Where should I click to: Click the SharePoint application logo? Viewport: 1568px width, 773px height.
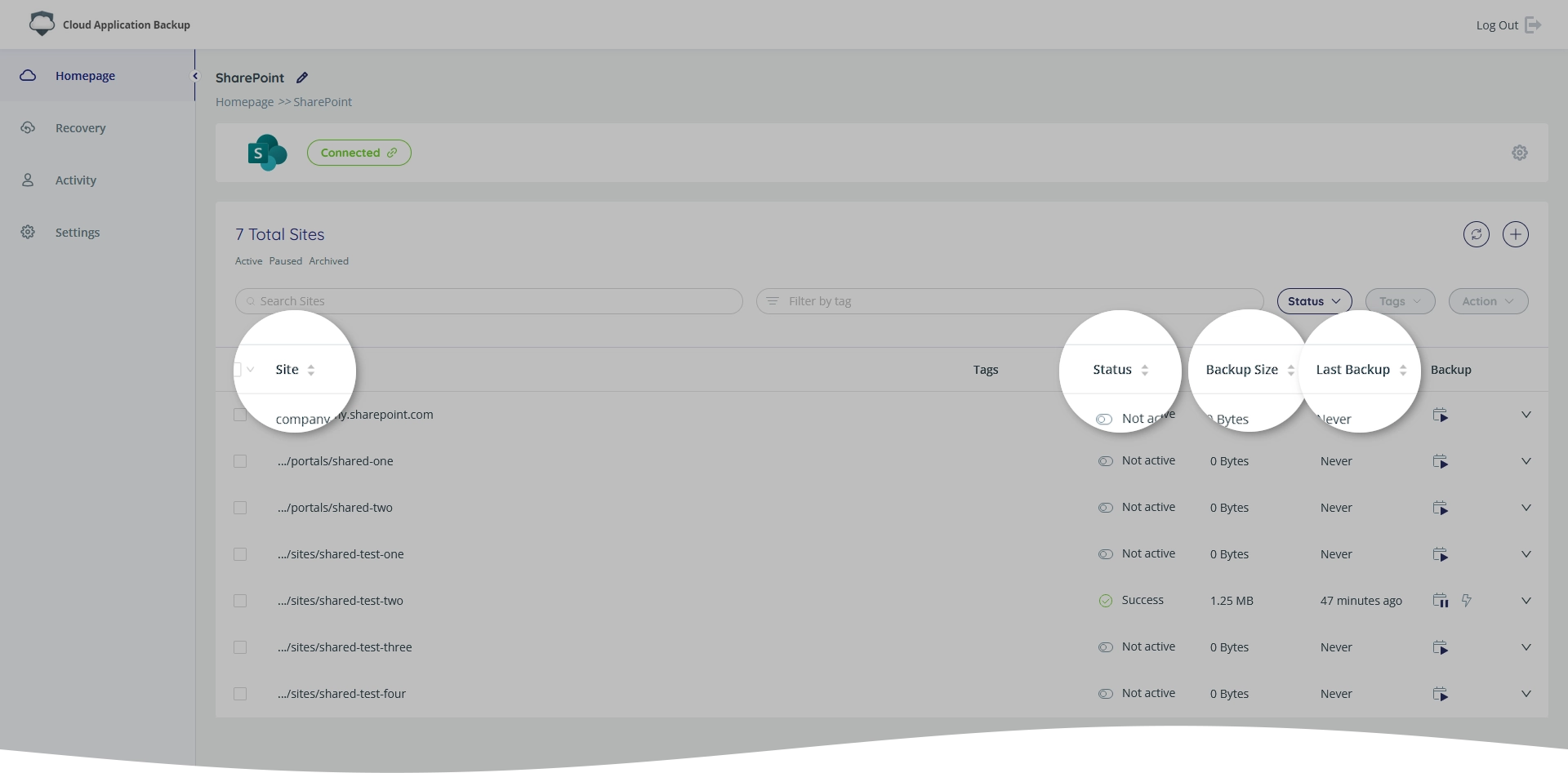[x=267, y=153]
